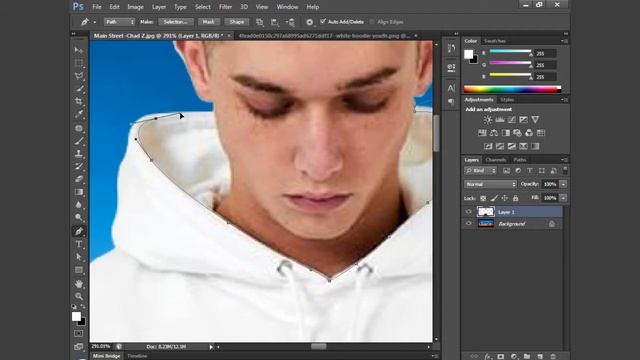Select the Dodge tool
This screenshot has height=360, width=640.
click(79, 218)
